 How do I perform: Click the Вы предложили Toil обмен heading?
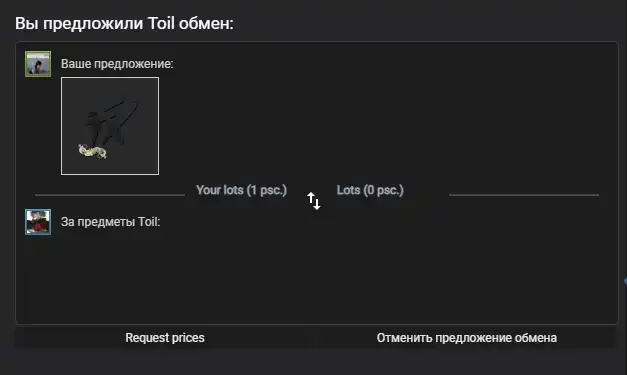tap(124, 23)
